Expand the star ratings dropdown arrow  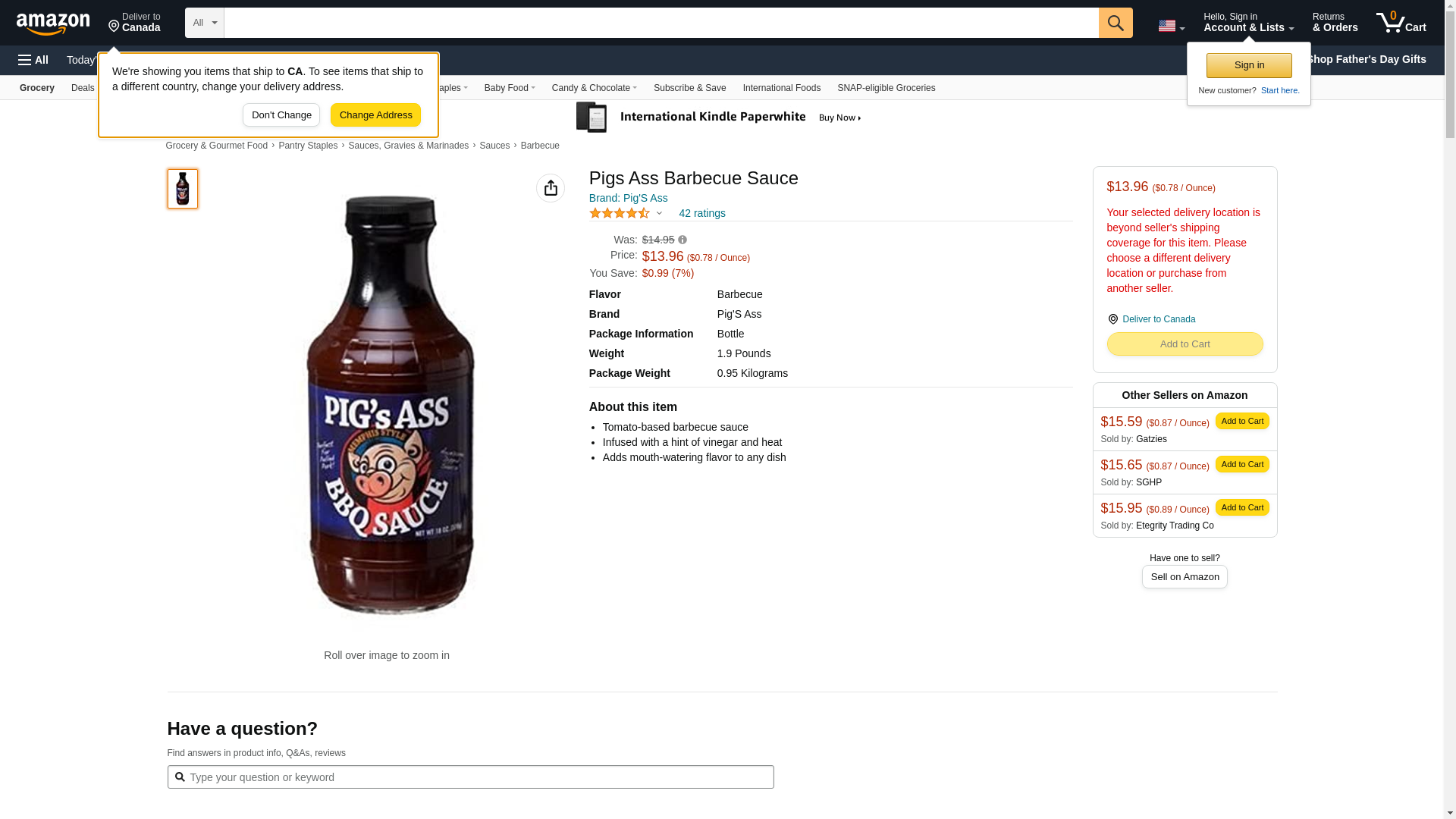(x=659, y=214)
